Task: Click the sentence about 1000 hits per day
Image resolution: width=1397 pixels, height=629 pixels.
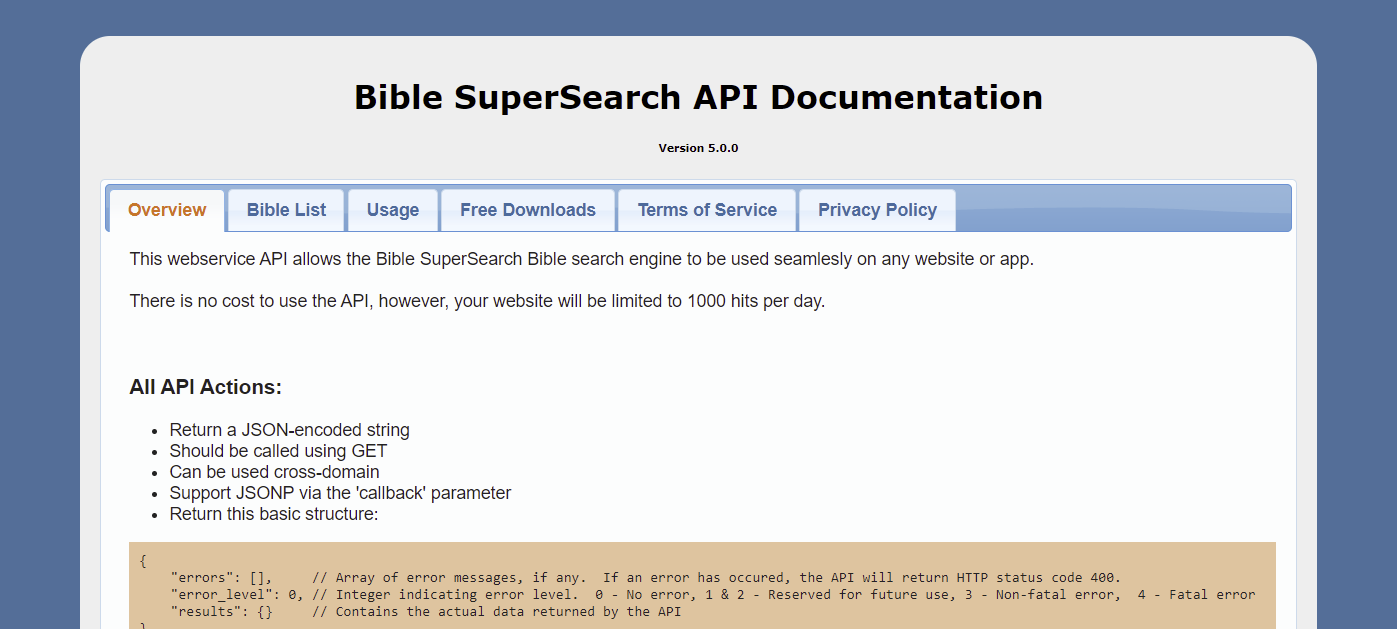Action: [x=477, y=301]
